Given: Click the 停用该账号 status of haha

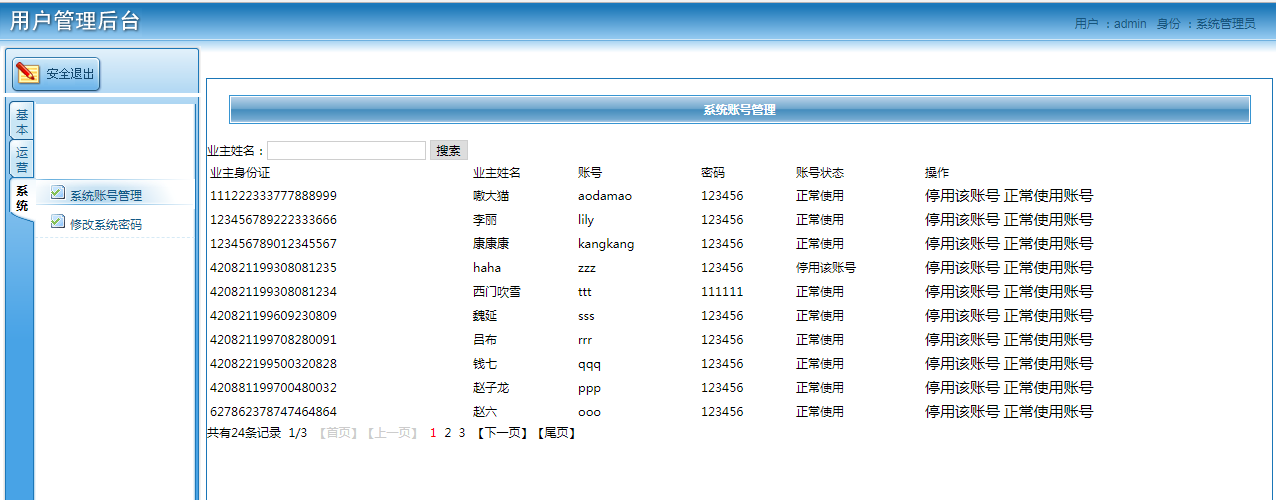Looking at the screenshot, I should pyautogui.click(x=826, y=267).
